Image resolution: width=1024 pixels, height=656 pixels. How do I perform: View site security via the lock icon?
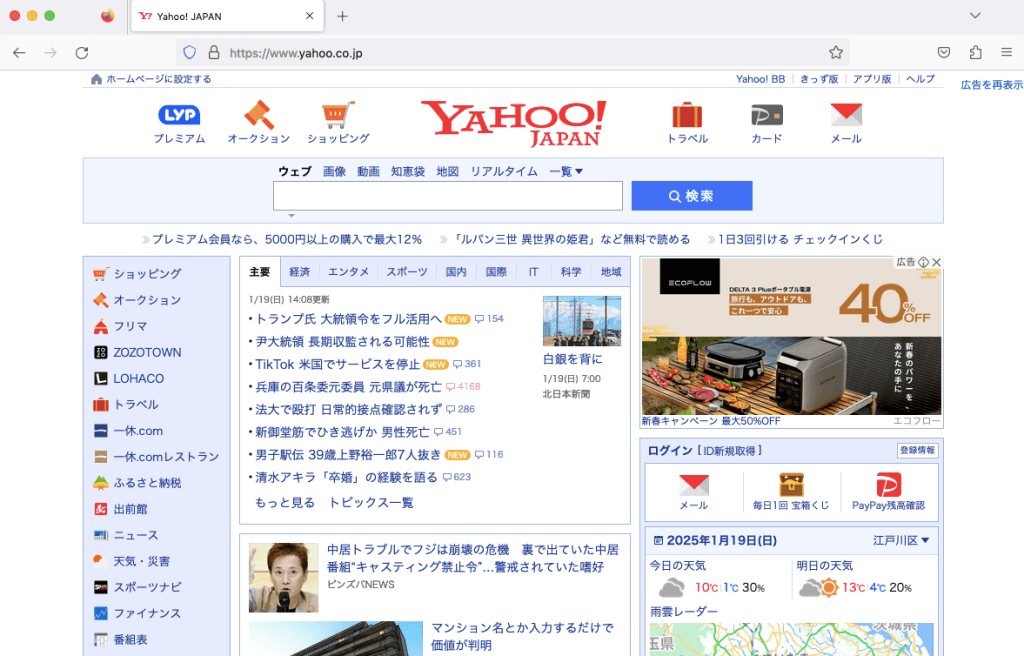[x=214, y=53]
